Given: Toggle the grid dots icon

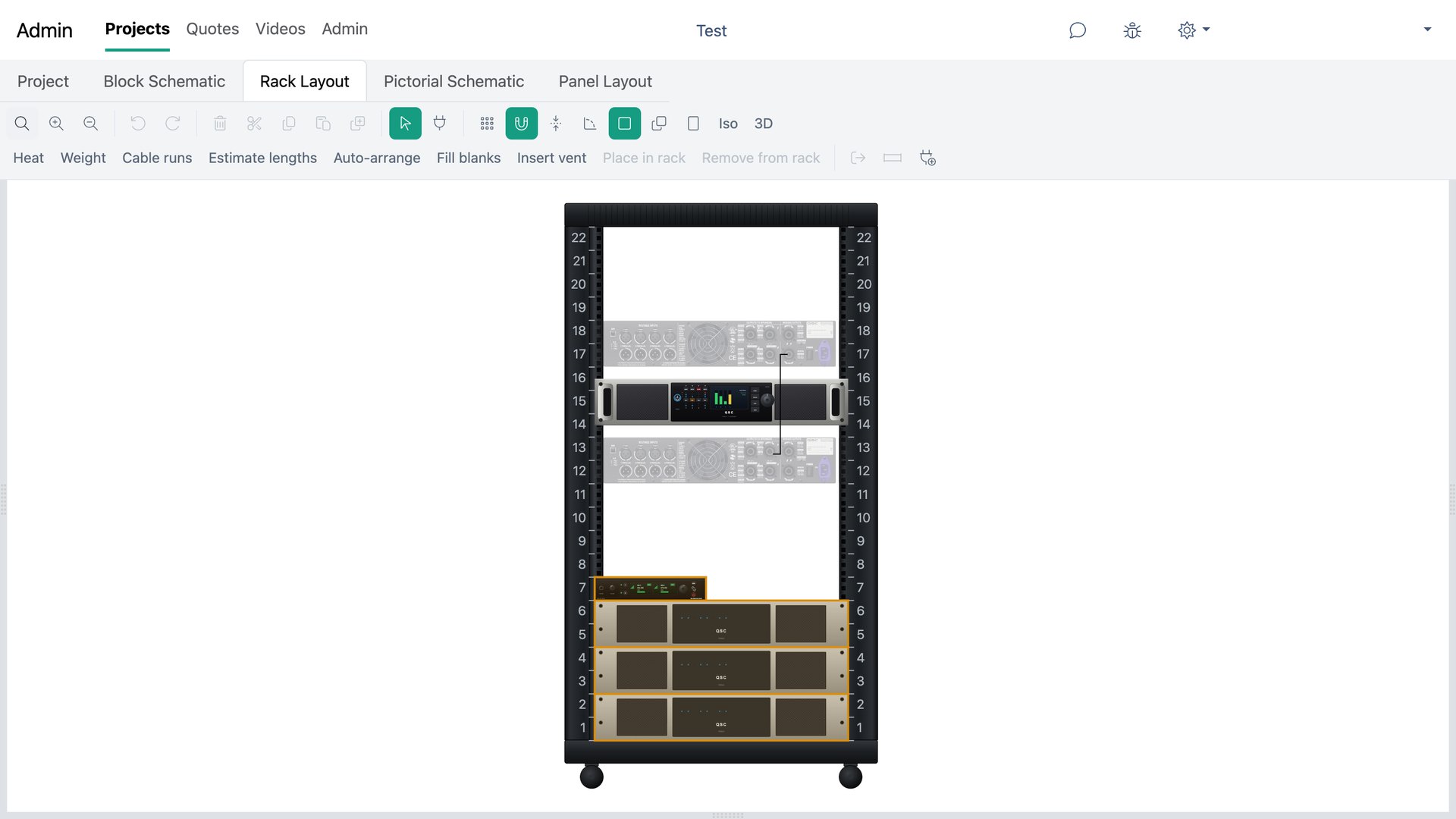Looking at the screenshot, I should [487, 124].
